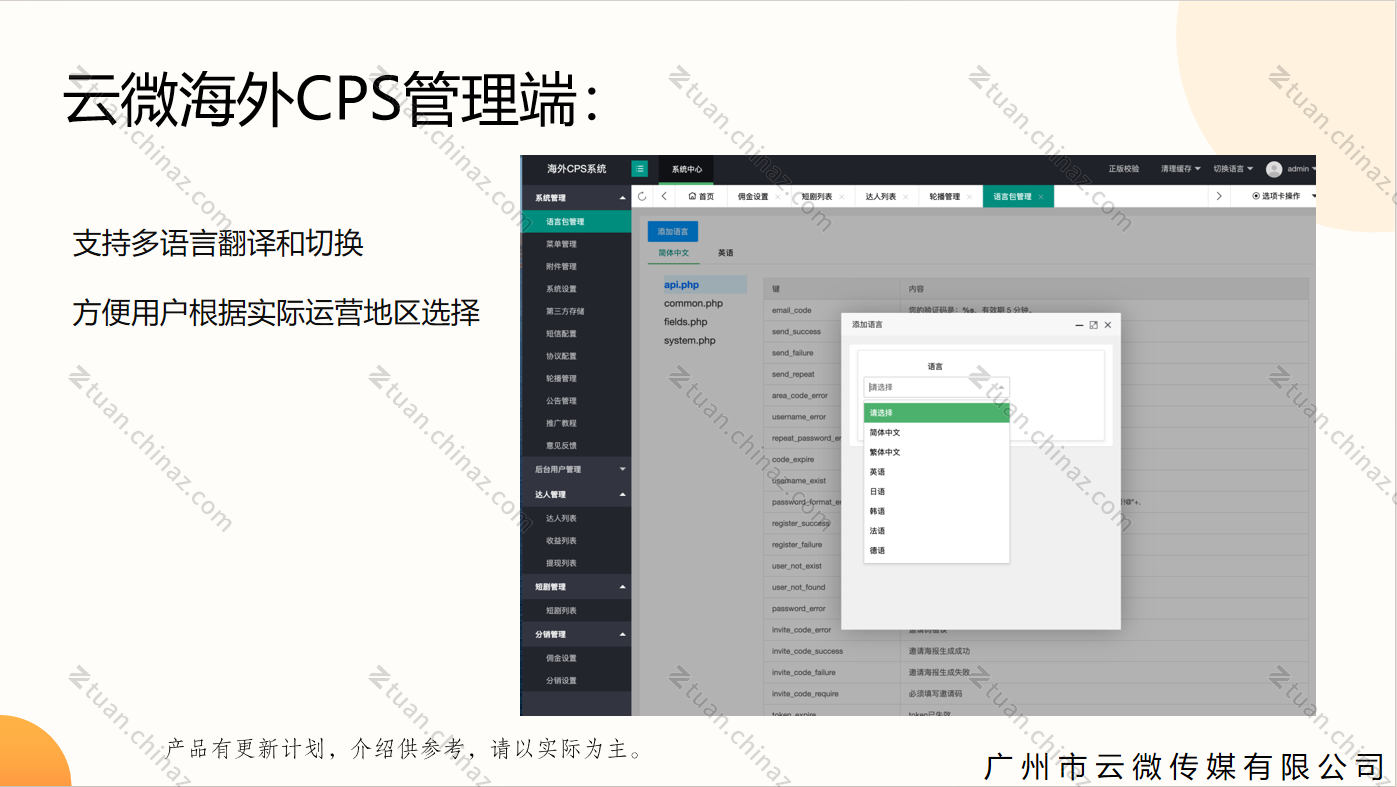
Task: Click the 添加语言 button
Action: [673, 231]
